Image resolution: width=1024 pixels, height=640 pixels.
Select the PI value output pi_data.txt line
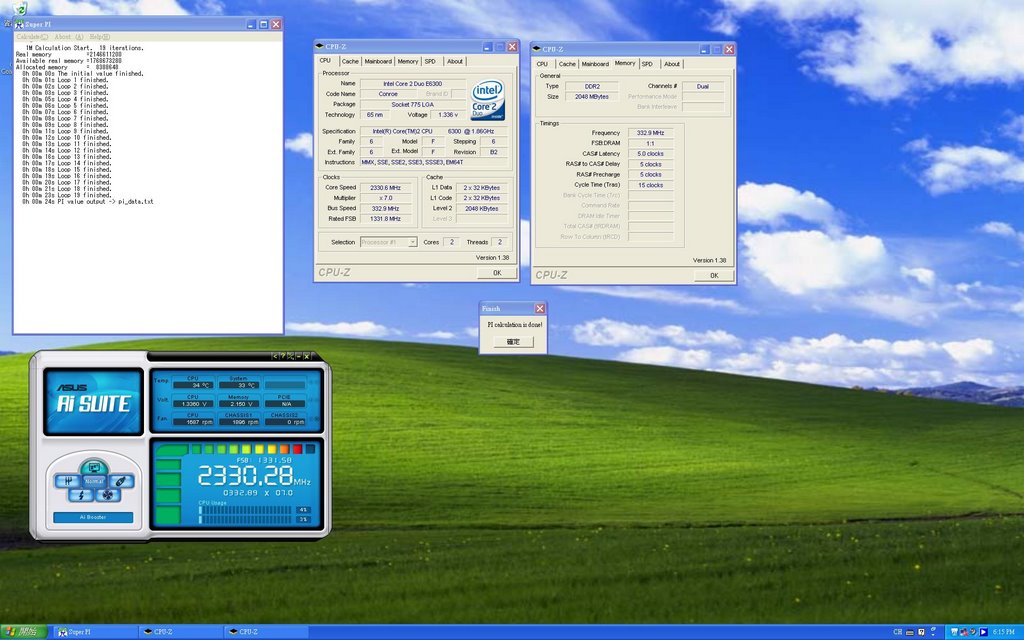(88, 202)
